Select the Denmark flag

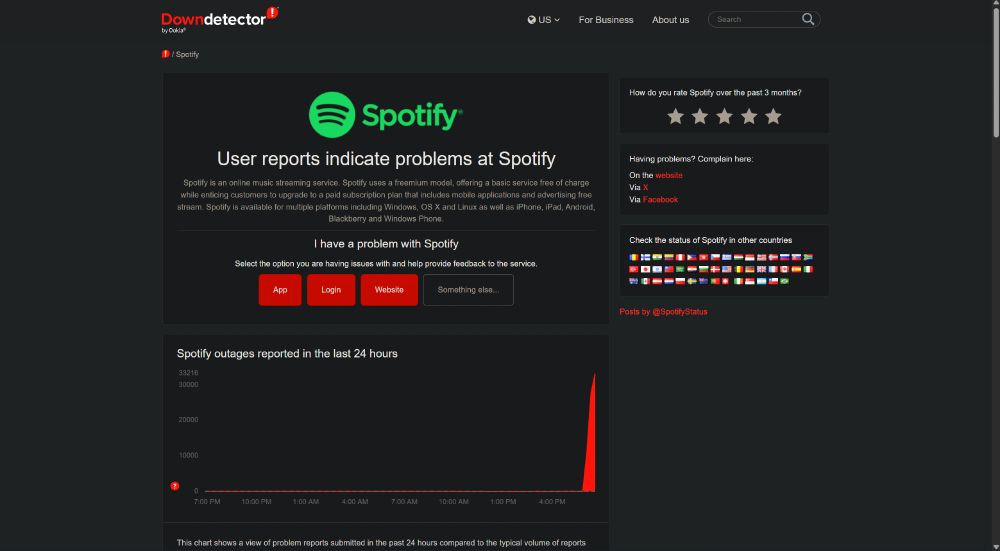click(716, 269)
